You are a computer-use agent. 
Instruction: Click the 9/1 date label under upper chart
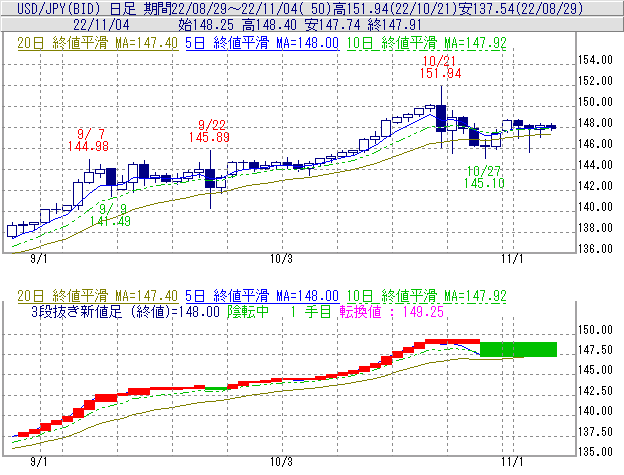(39, 259)
